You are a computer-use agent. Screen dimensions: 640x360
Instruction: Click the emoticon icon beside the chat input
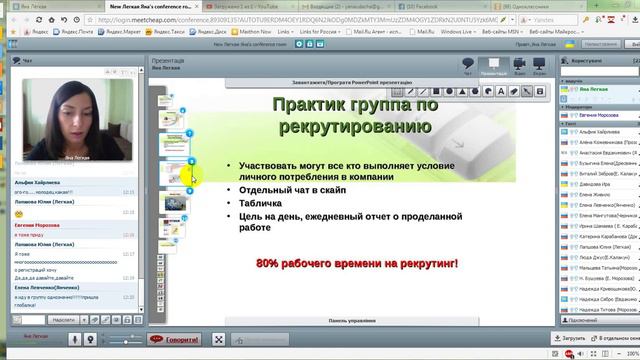[x=17, y=320]
